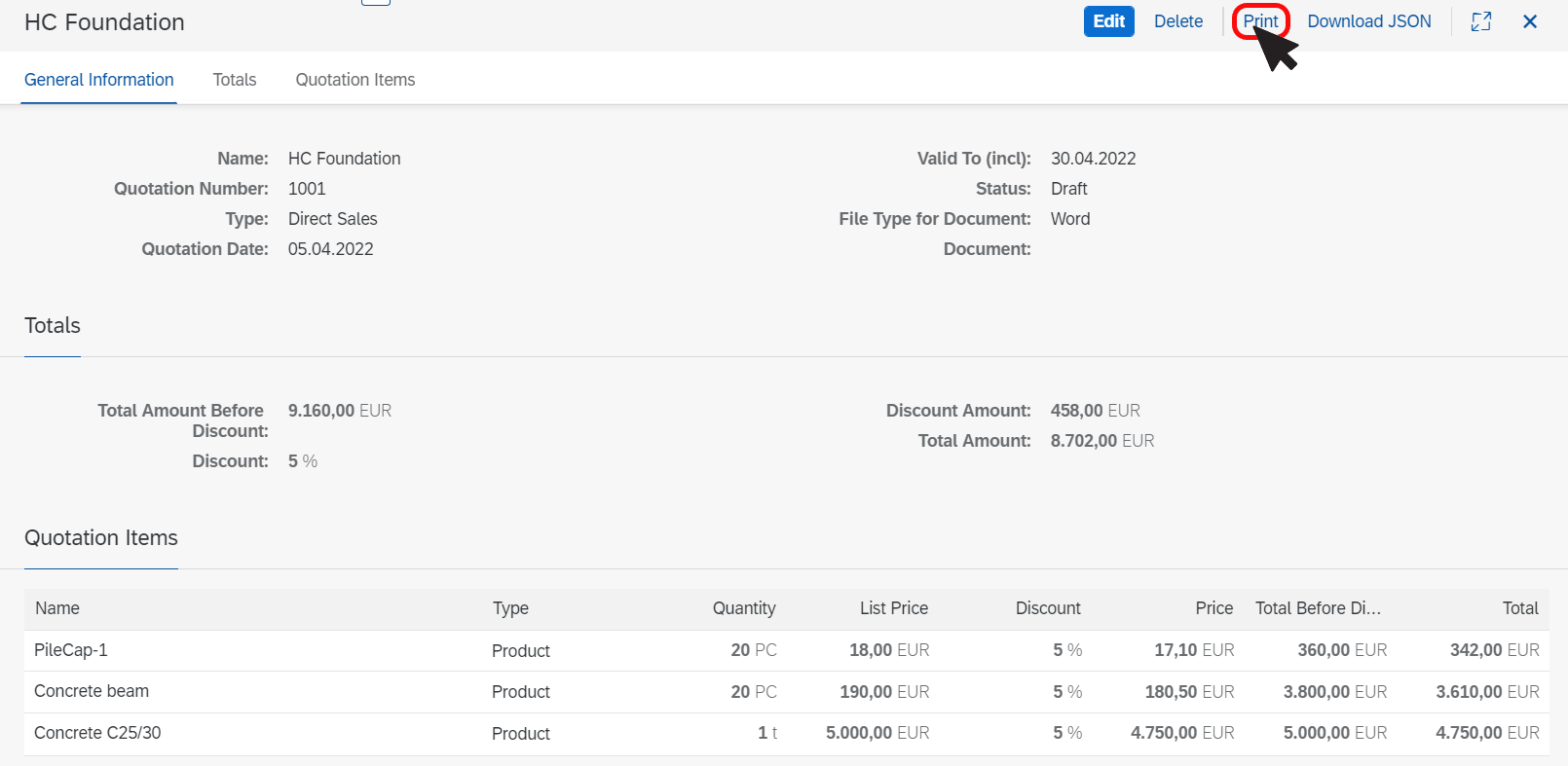Viewport: 1568px width, 766px height.
Task: Switch to the General Information tab
Action: (99, 80)
